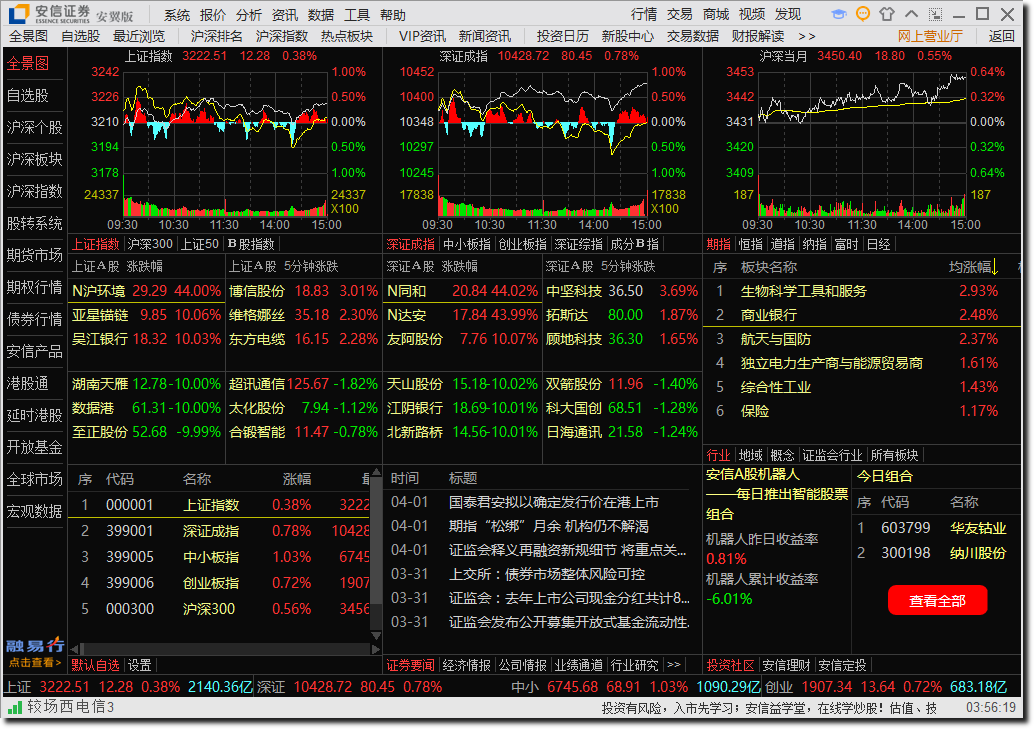Click 自选股 in the top toolbar

pos(81,36)
